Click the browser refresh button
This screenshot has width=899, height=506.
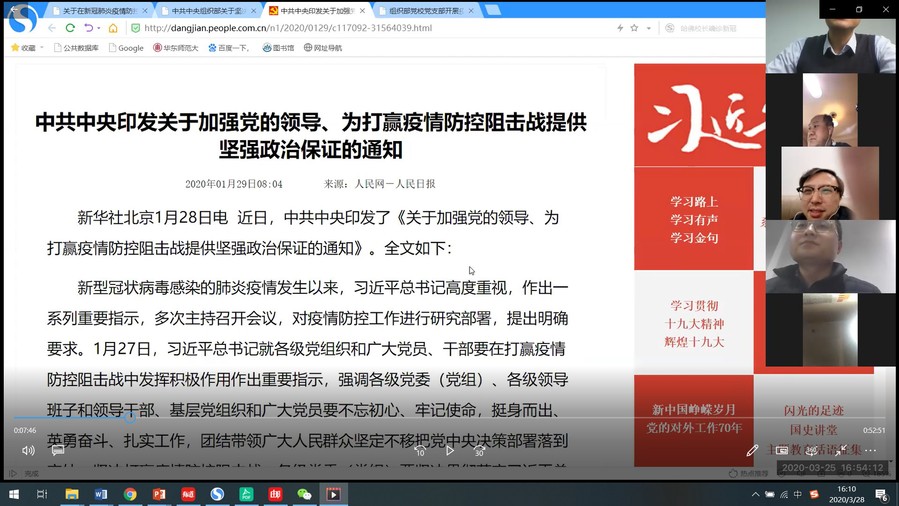70,28
